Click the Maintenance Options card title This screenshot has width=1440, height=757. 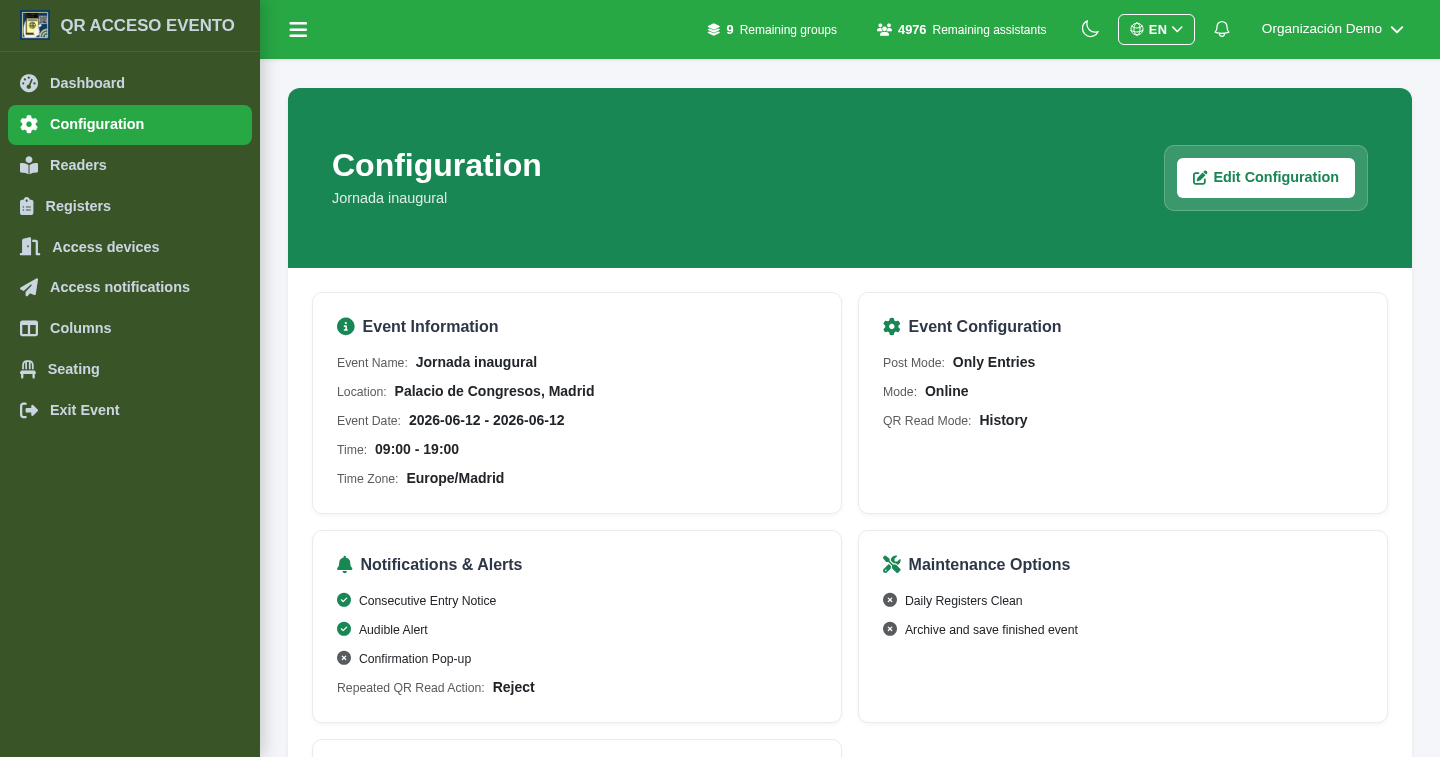point(989,564)
